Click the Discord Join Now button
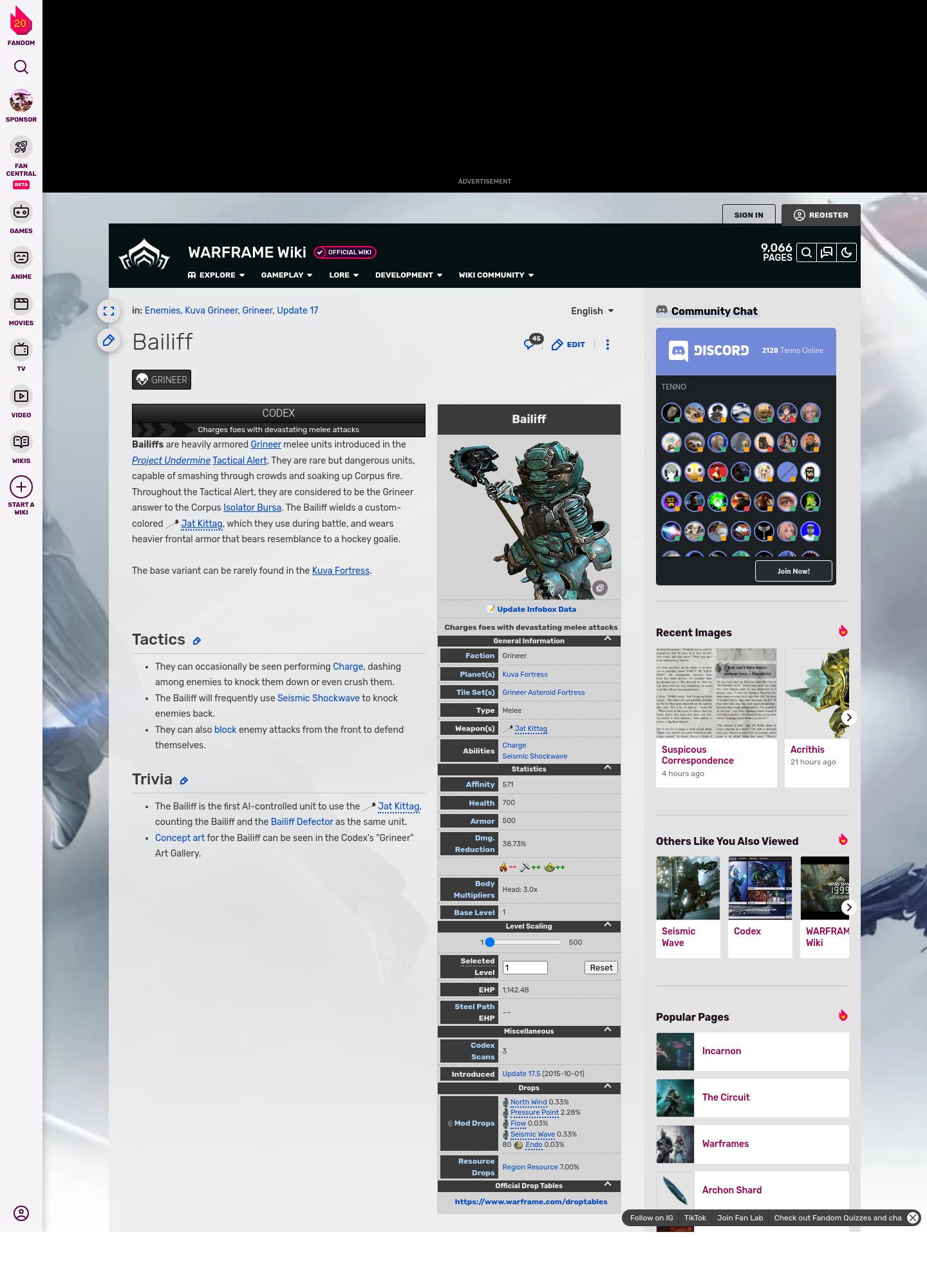 pyautogui.click(x=793, y=571)
